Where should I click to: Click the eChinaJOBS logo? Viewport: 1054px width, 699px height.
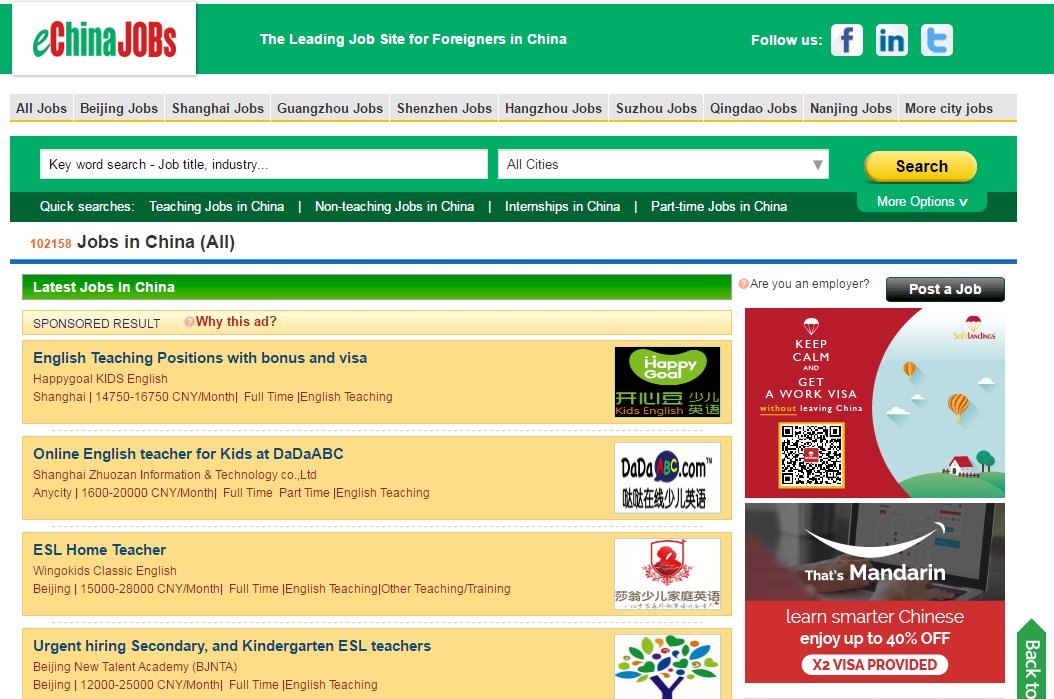pos(104,39)
